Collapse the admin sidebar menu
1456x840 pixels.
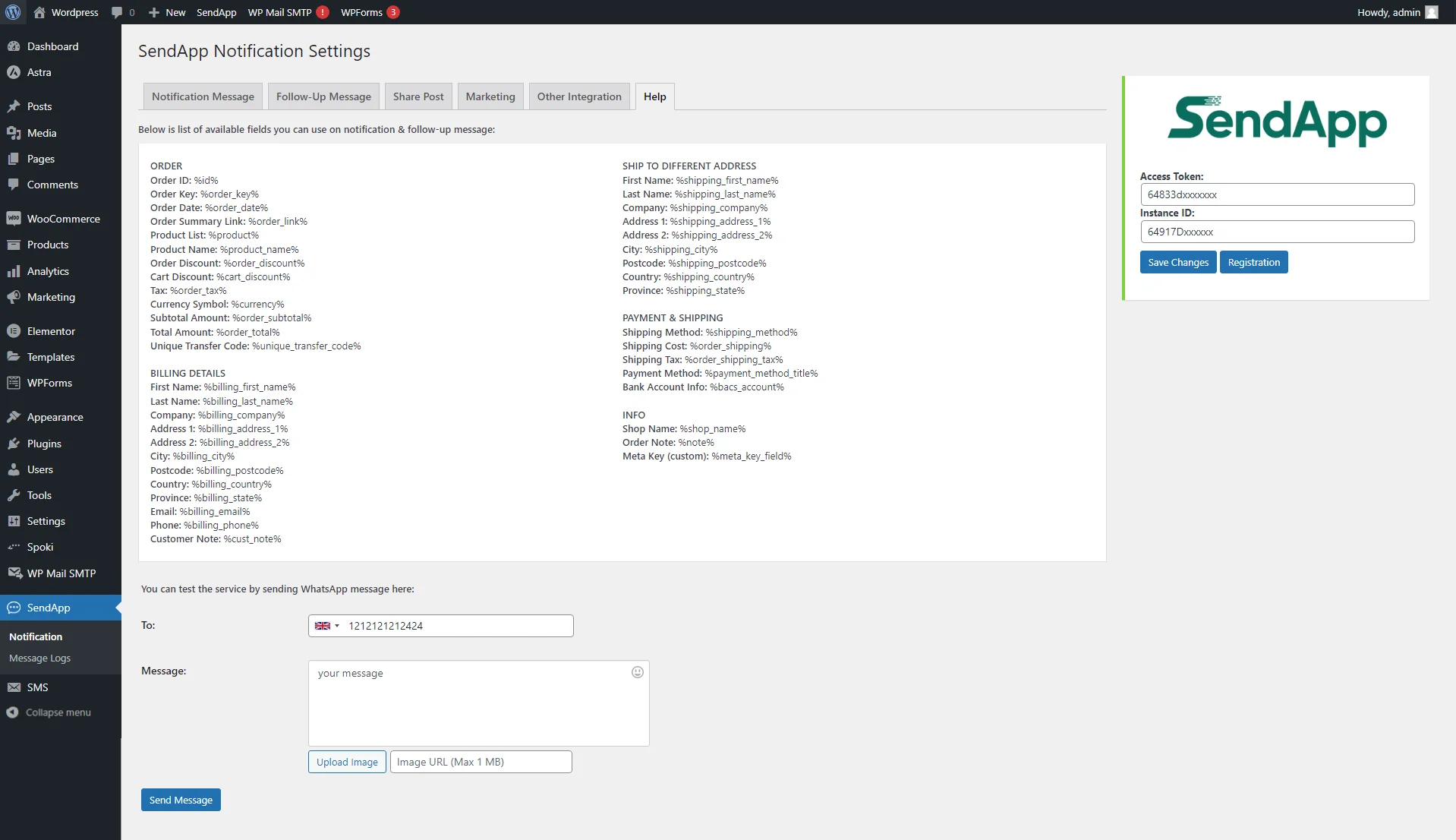point(49,712)
